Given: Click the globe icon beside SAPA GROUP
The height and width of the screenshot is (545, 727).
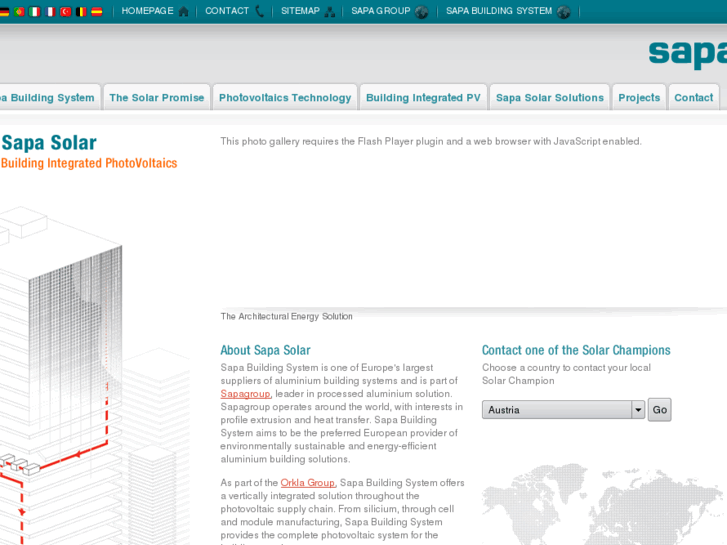Looking at the screenshot, I should click(x=421, y=12).
